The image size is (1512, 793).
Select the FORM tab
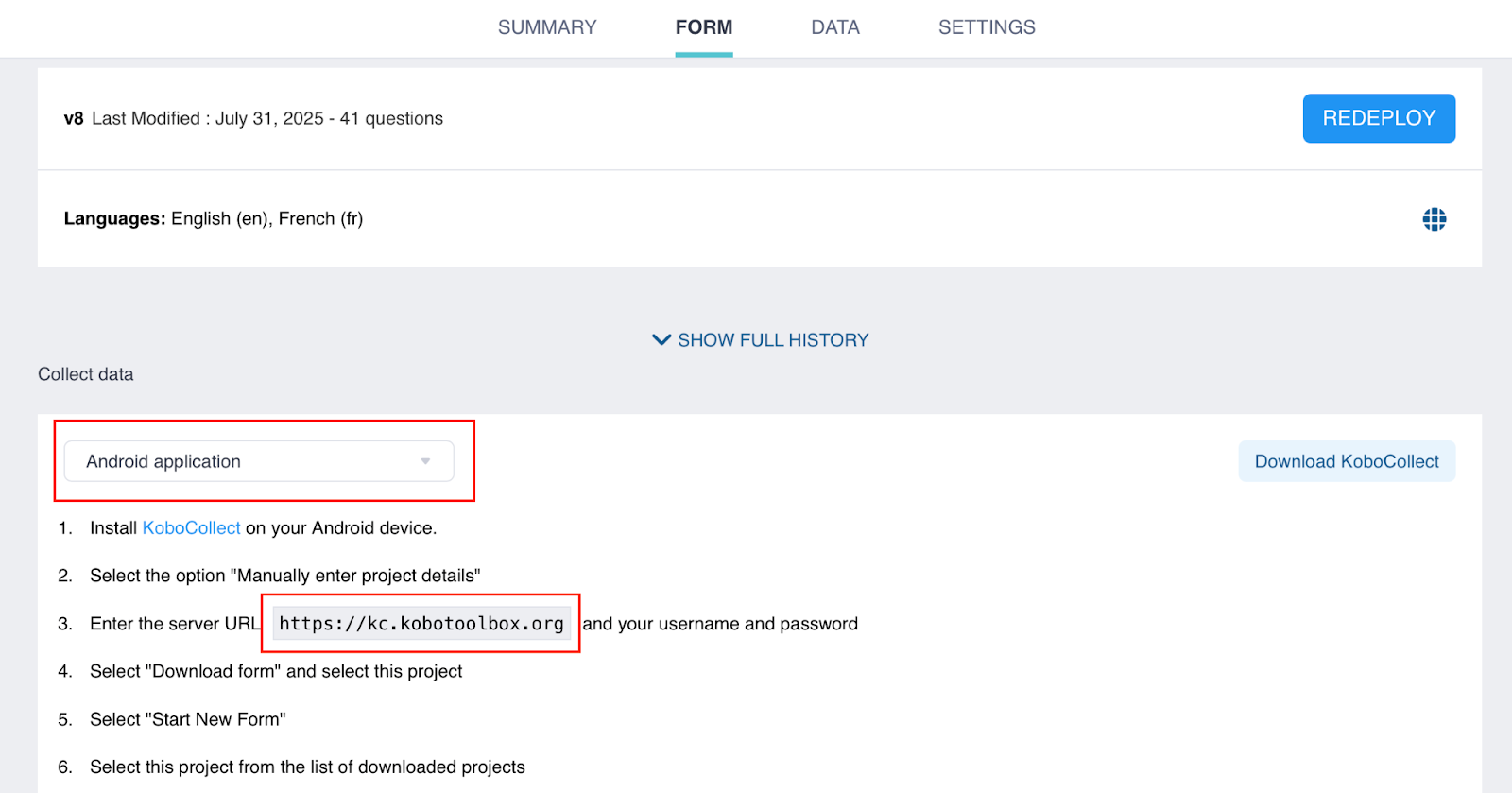coord(704,27)
